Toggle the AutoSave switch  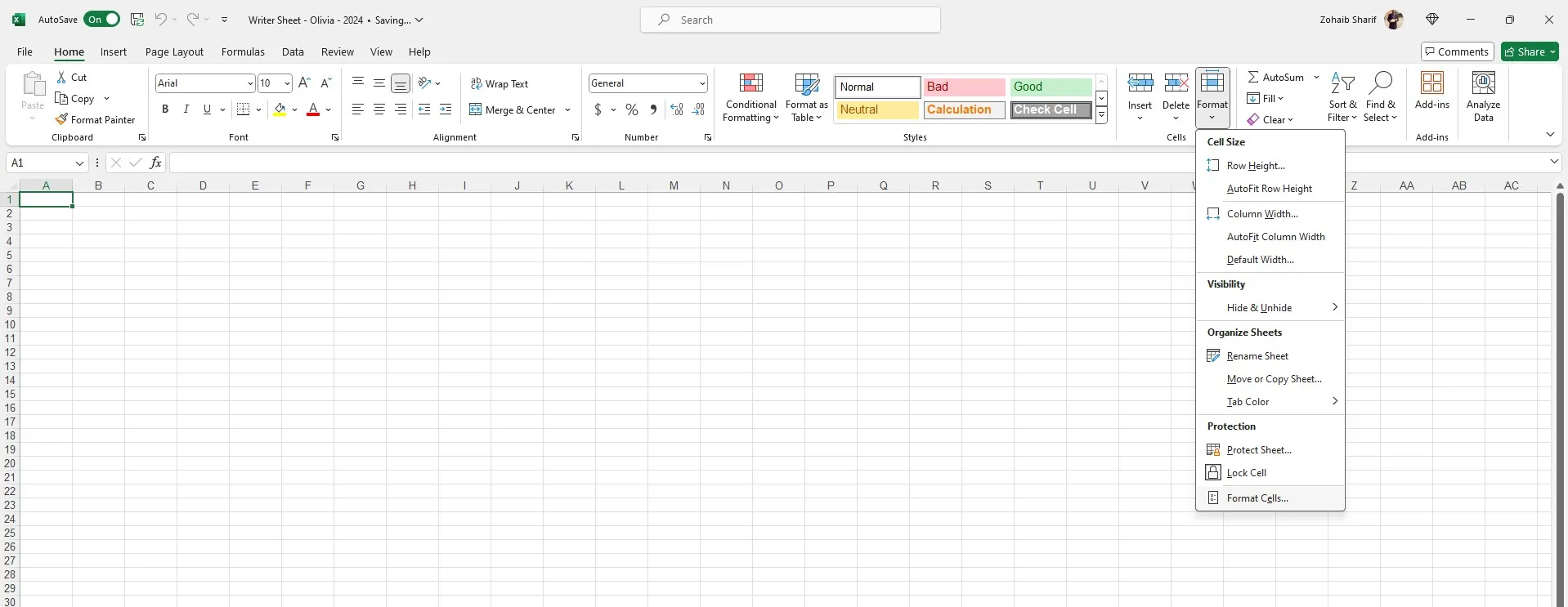pyautogui.click(x=101, y=20)
